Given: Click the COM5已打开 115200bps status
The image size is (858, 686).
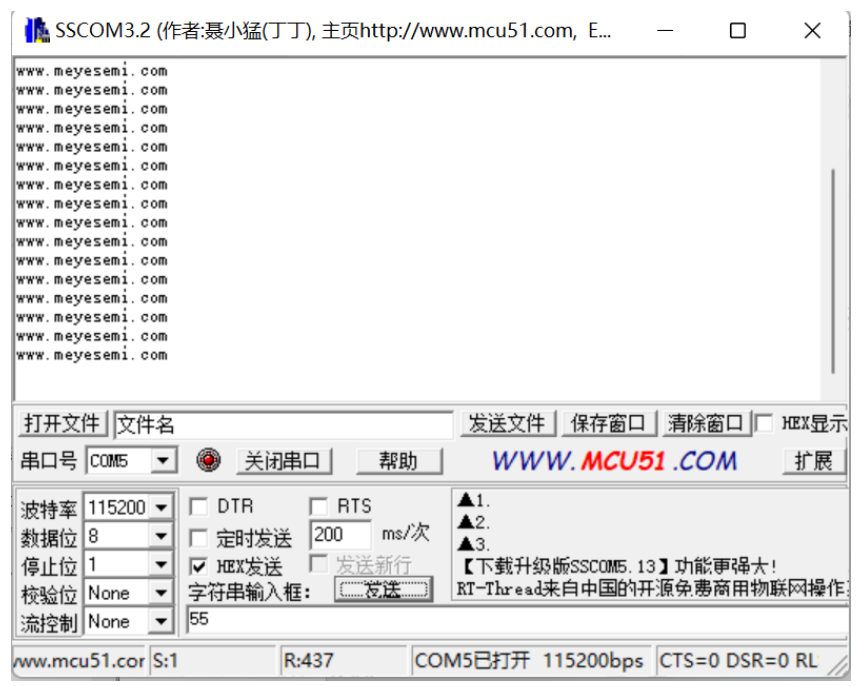Looking at the screenshot, I should [531, 661].
